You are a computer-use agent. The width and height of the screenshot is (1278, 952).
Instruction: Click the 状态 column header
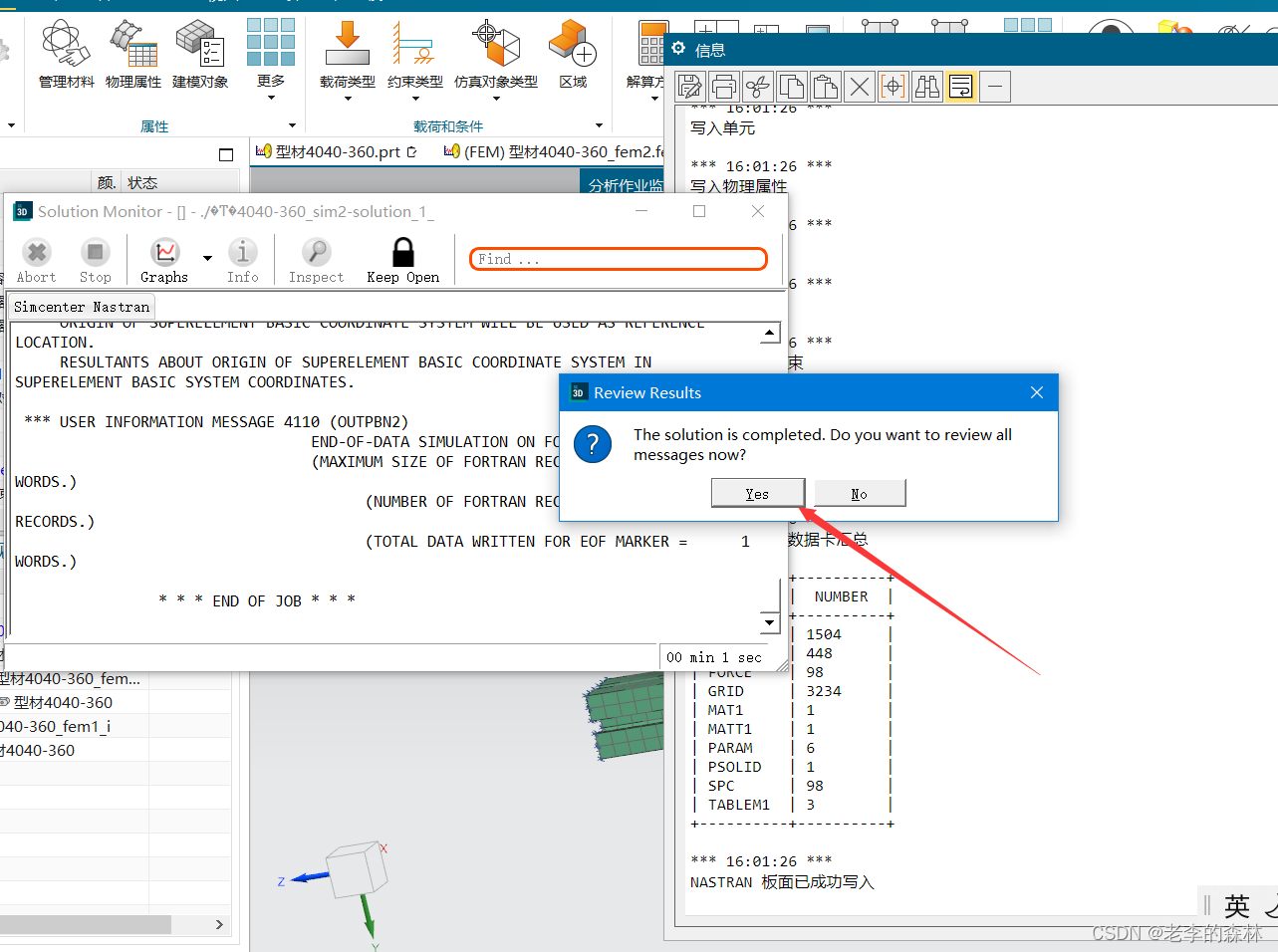[x=142, y=182]
